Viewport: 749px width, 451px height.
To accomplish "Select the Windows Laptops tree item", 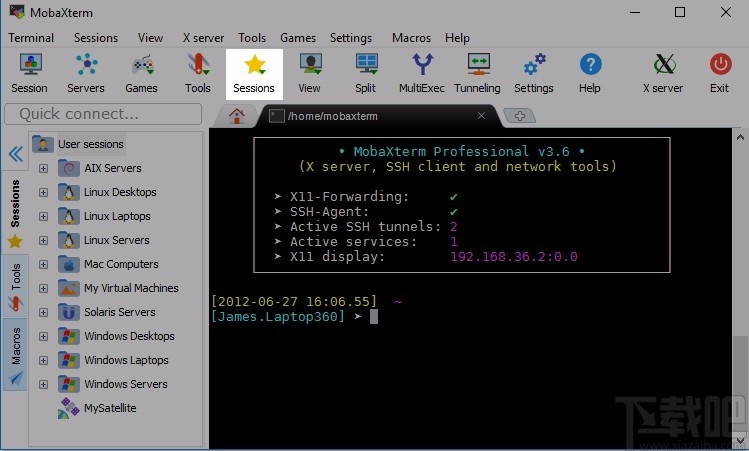I will [x=126, y=360].
